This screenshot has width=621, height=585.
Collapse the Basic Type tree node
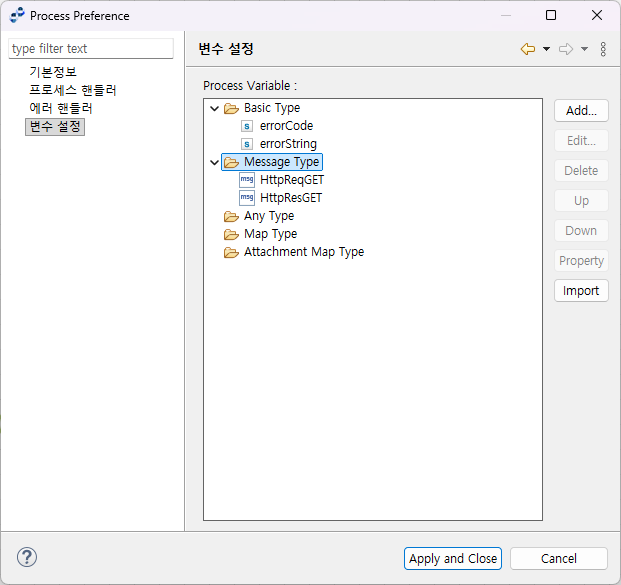[214, 108]
